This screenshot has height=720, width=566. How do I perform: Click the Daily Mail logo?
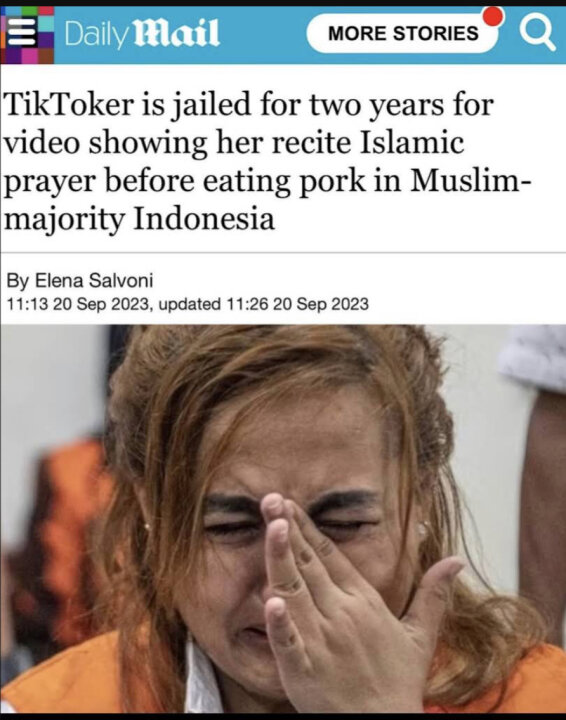(x=142, y=34)
